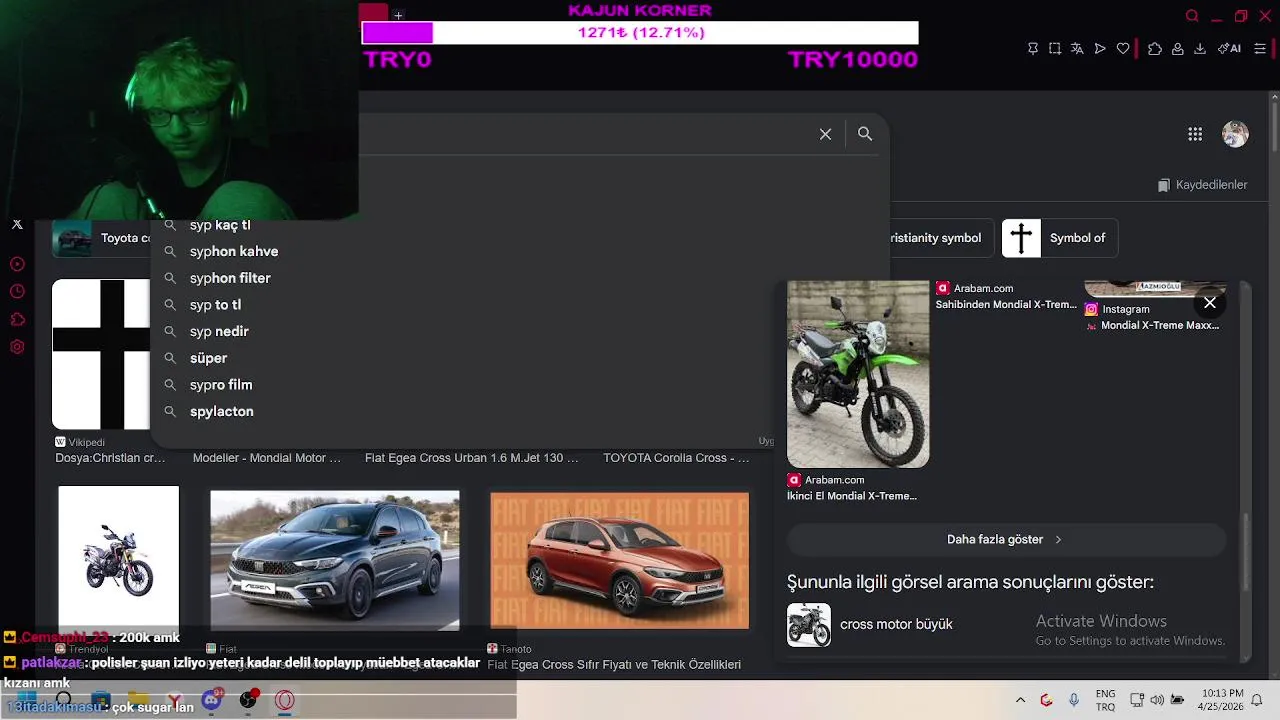Open X (Twitter) in Opera sidebar
The height and width of the screenshot is (720, 1280).
pyautogui.click(x=17, y=224)
